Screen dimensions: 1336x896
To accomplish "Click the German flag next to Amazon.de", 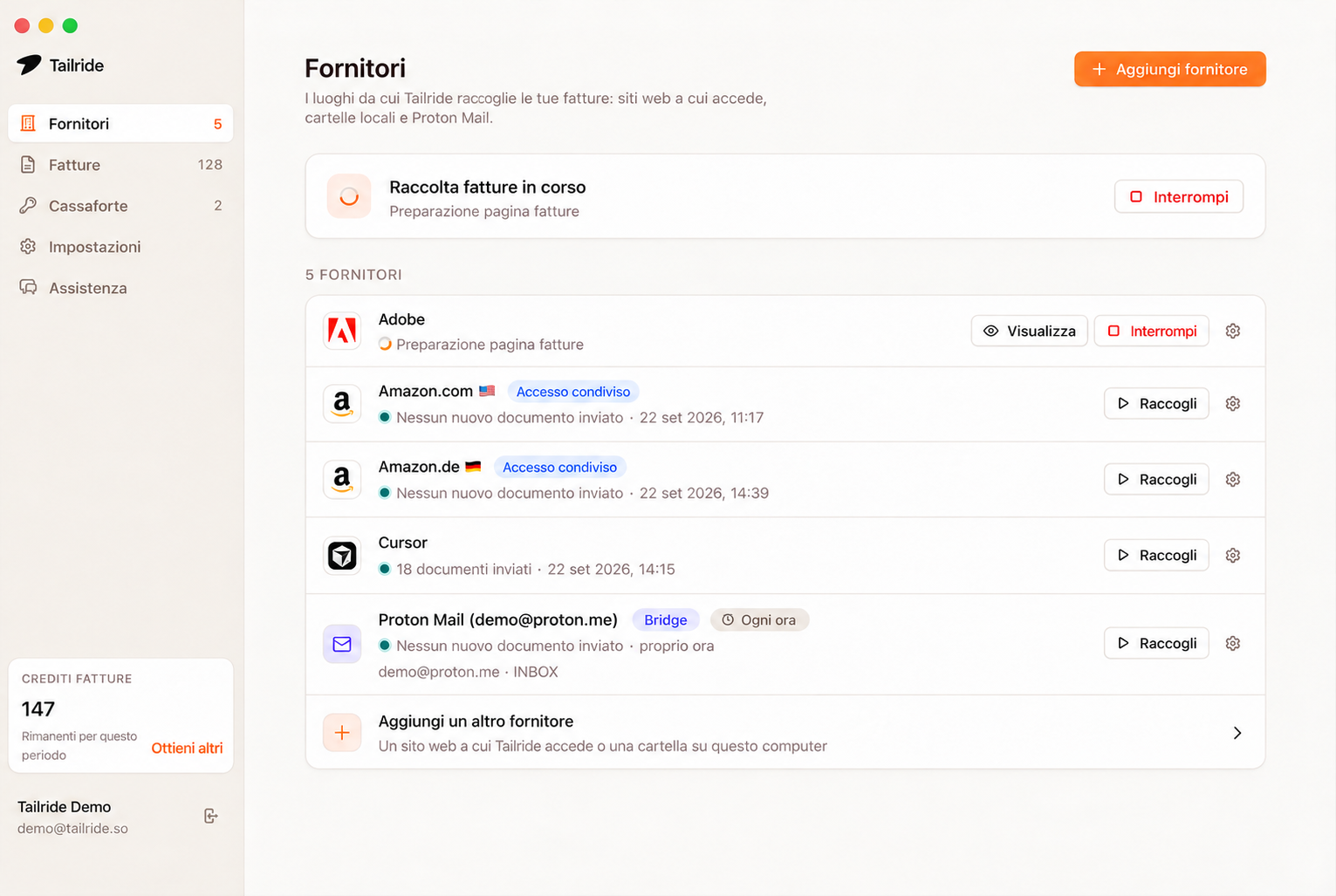I will pyautogui.click(x=473, y=467).
